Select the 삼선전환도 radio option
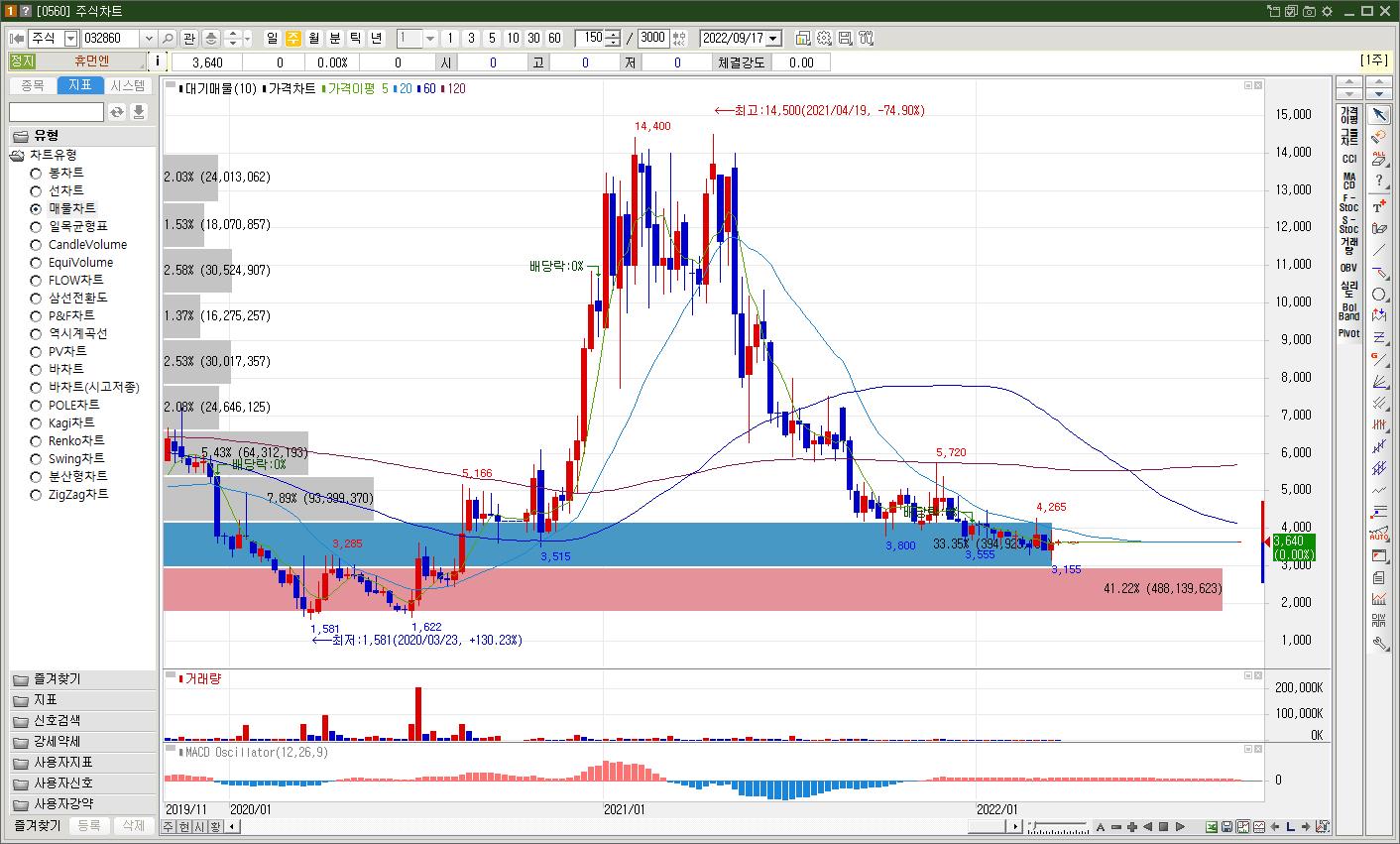This screenshot has height=844, width=1400. pyautogui.click(x=36, y=299)
